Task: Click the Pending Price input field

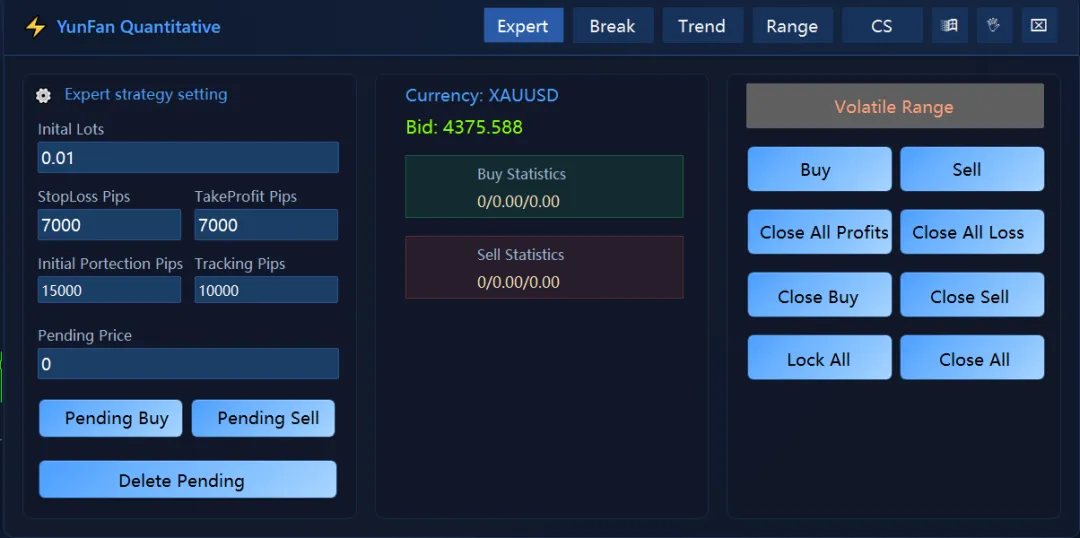Action: (x=188, y=364)
